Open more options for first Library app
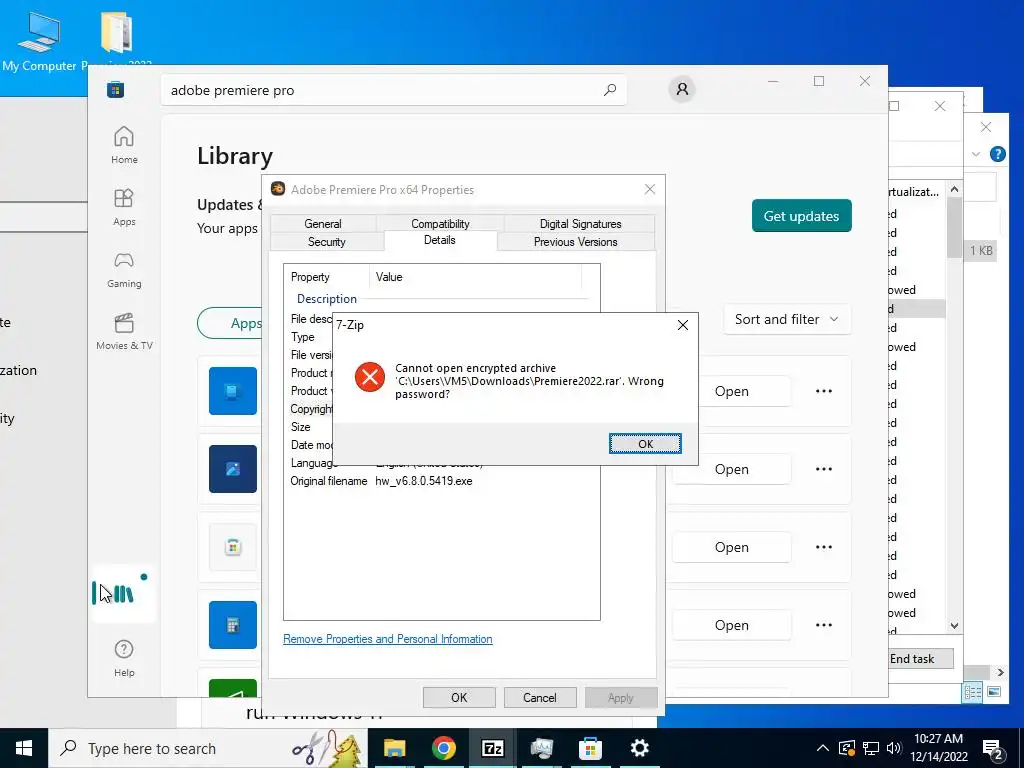1024x768 pixels. click(824, 391)
